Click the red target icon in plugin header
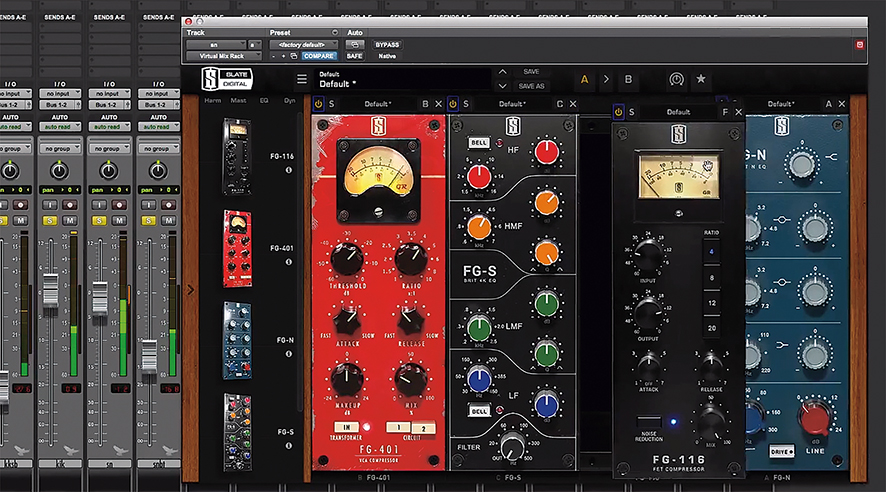 (859, 45)
